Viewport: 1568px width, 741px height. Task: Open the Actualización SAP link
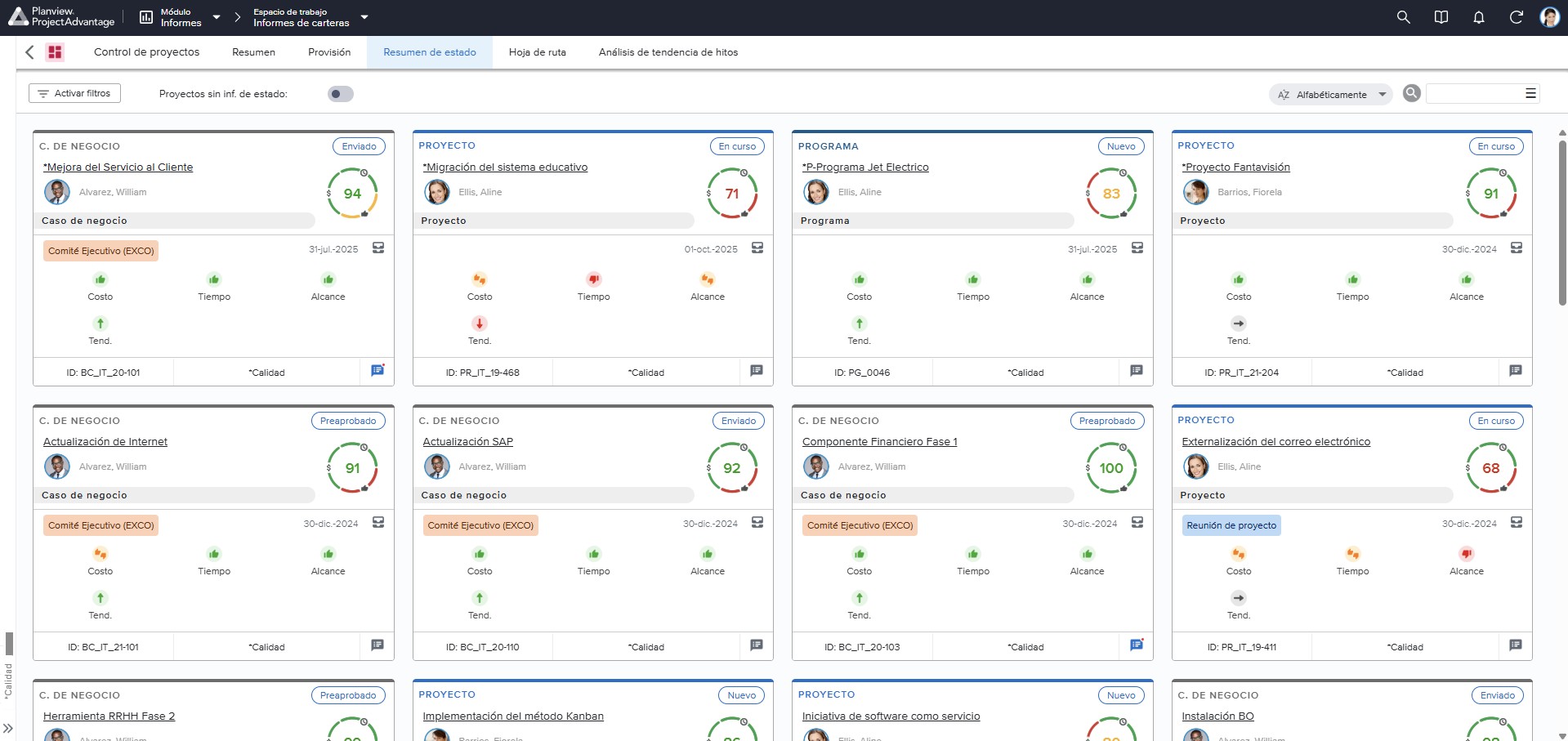pos(467,441)
